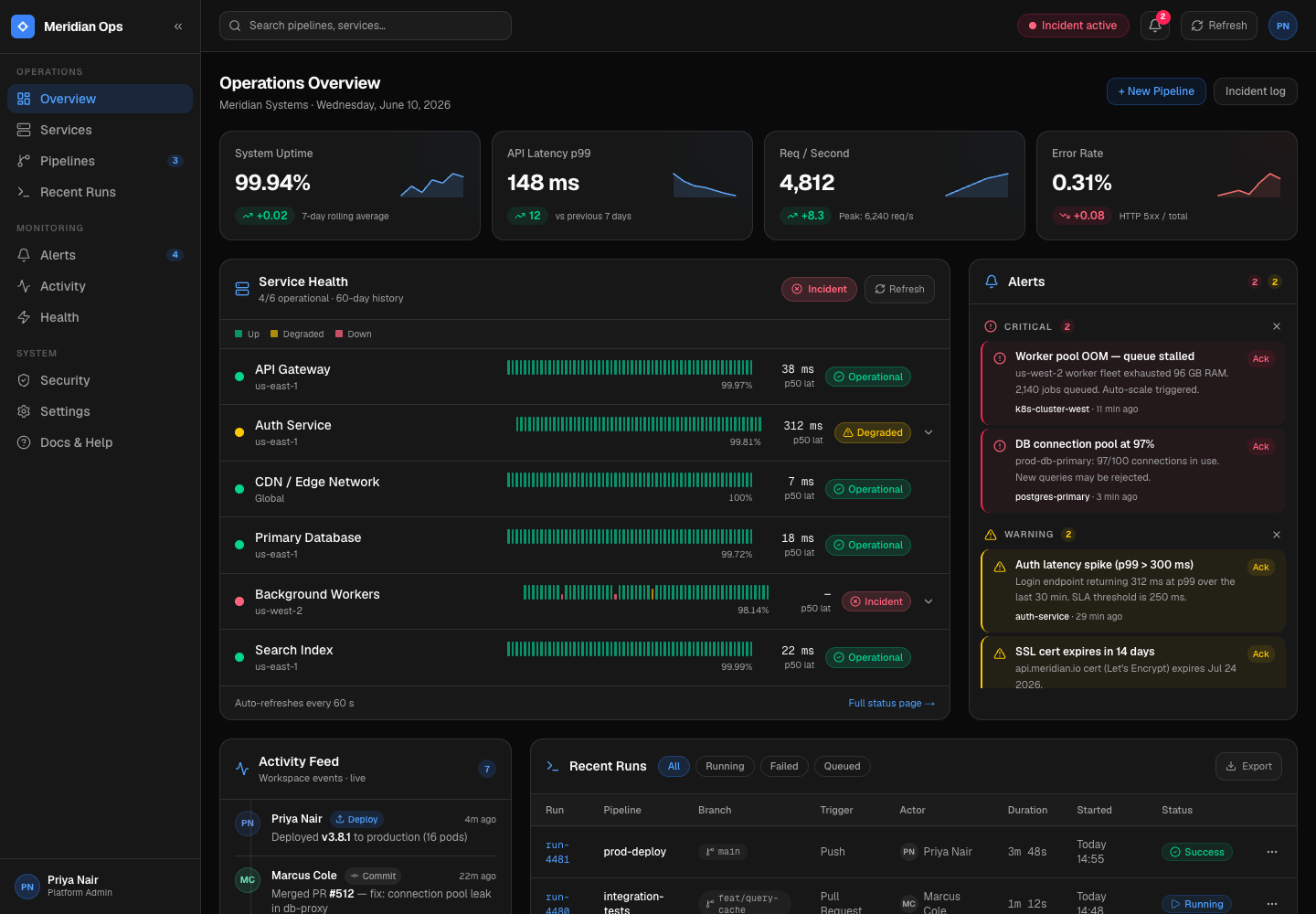Viewport: 1316px width, 914px height.
Task: Open the Overview sidebar item
Action: tap(100, 99)
